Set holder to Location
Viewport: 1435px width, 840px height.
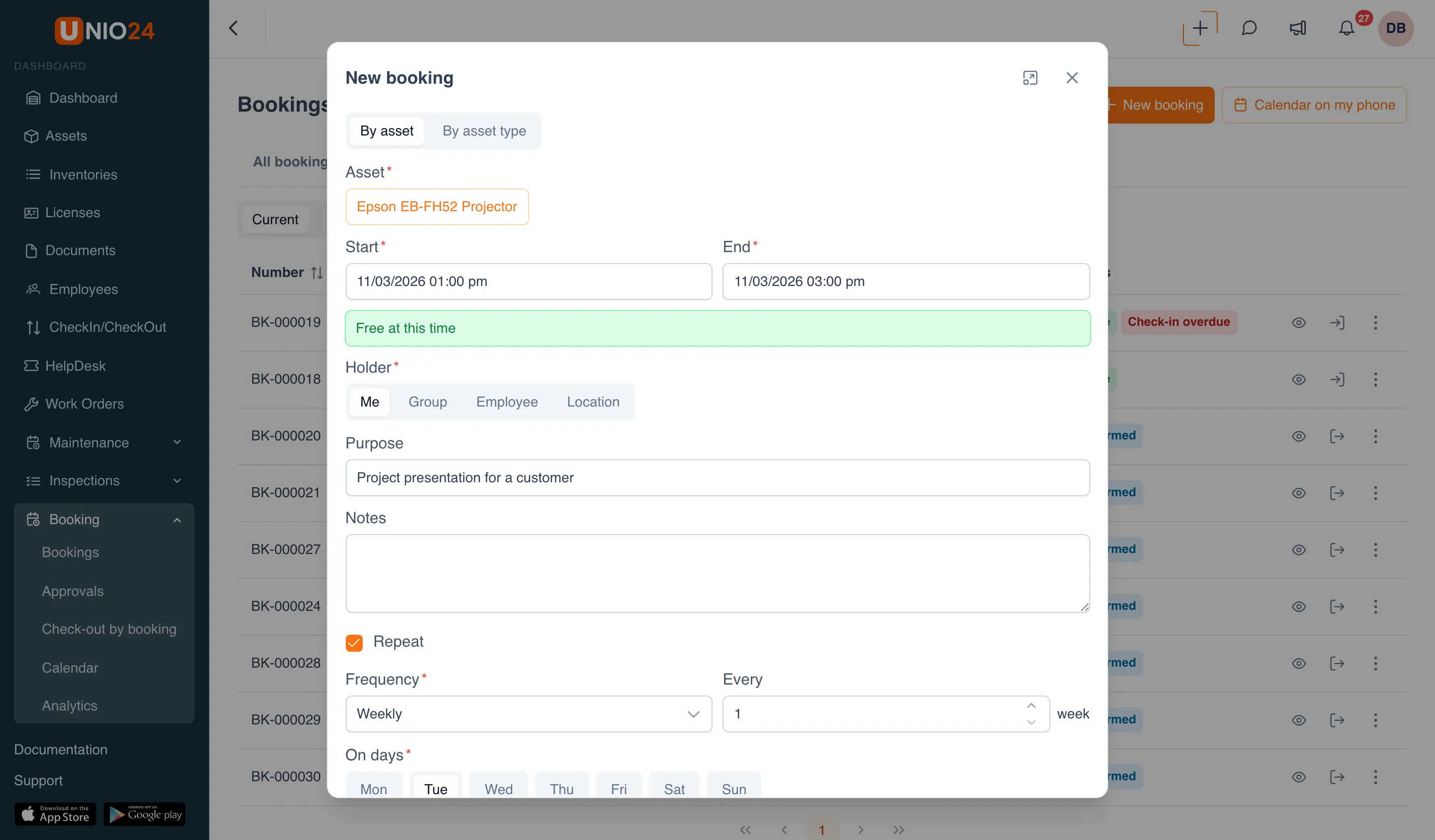coord(593,402)
